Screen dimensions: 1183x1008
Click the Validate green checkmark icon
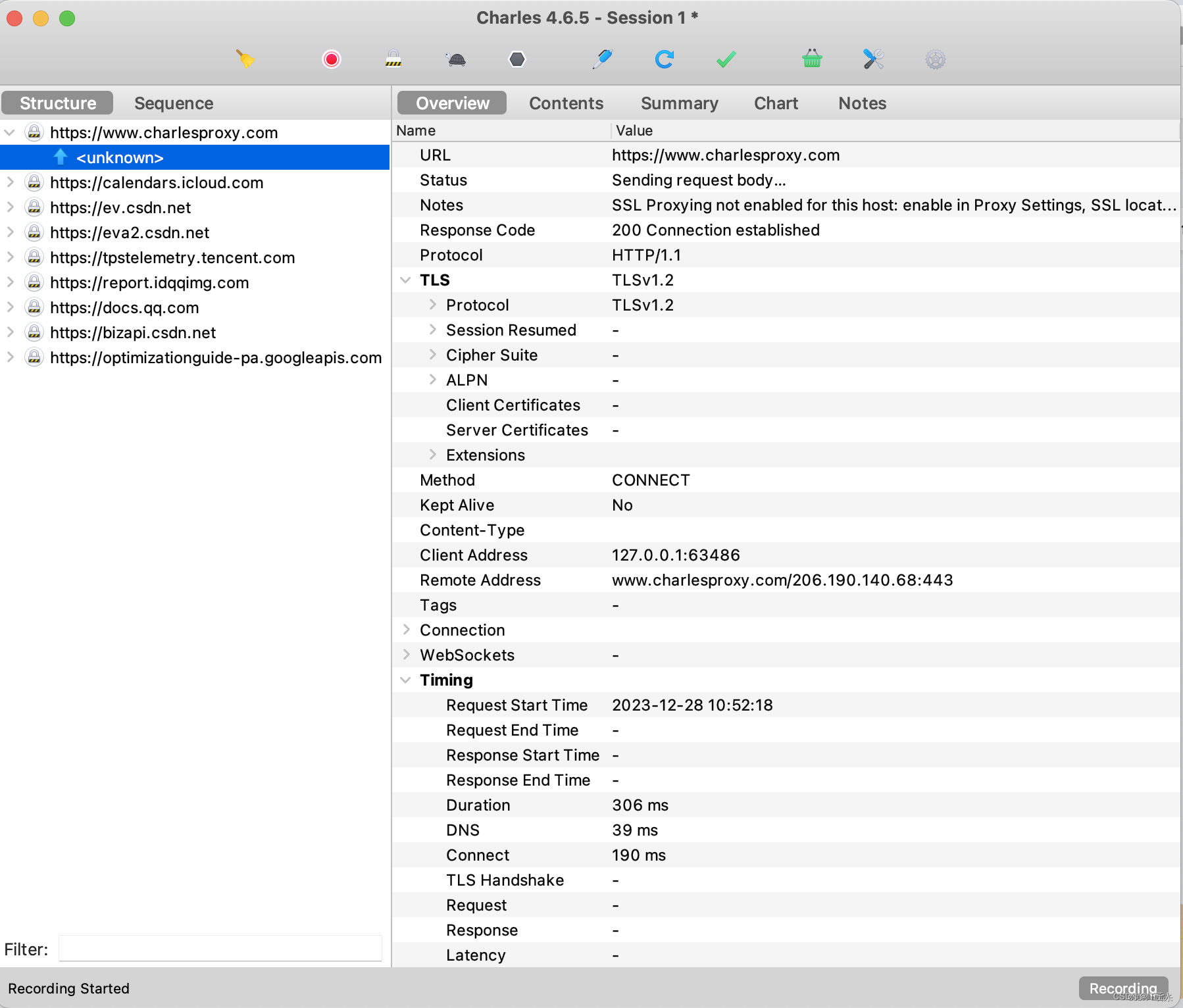click(x=726, y=59)
